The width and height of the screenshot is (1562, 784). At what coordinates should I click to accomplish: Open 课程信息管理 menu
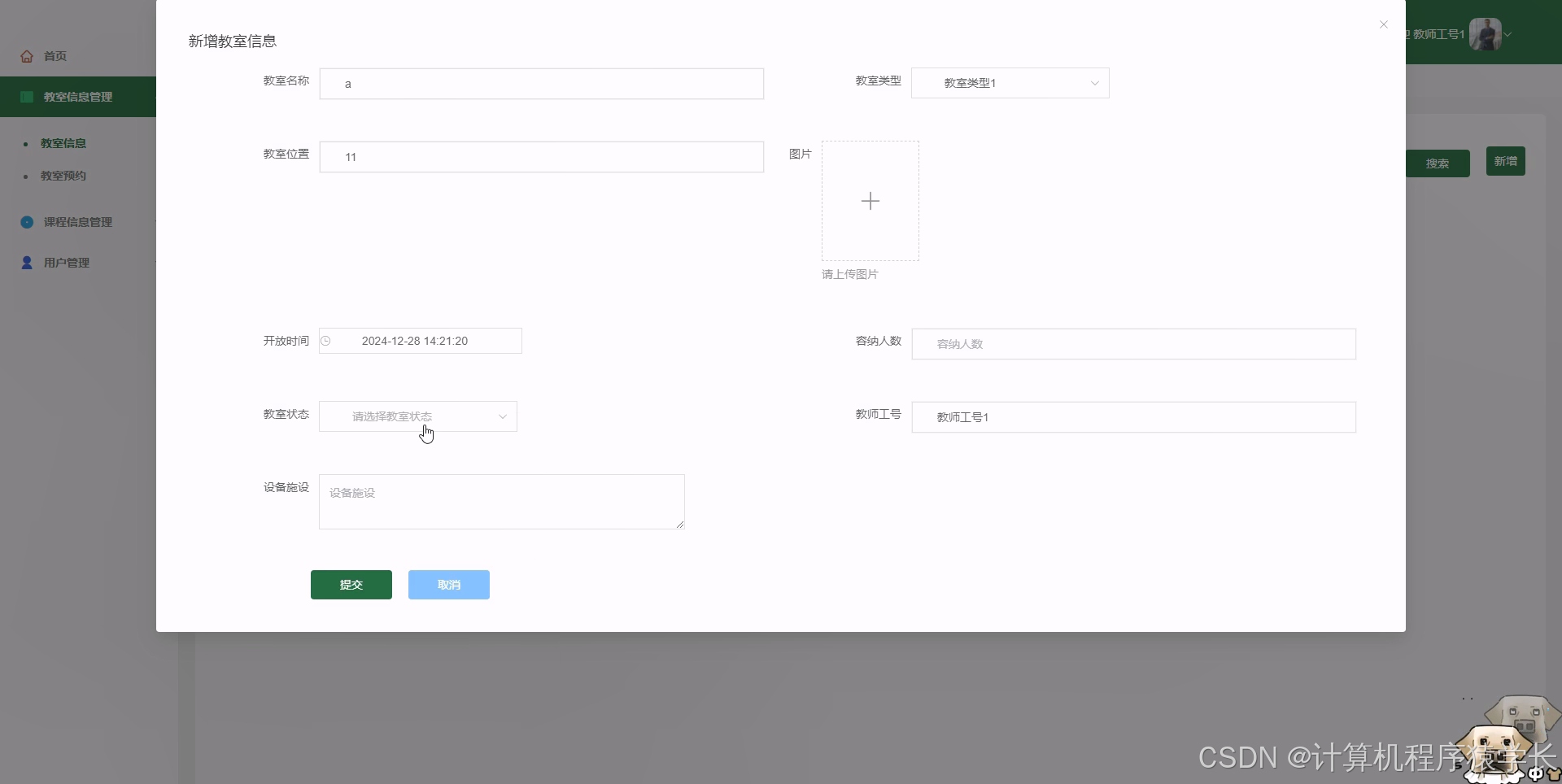coord(78,222)
